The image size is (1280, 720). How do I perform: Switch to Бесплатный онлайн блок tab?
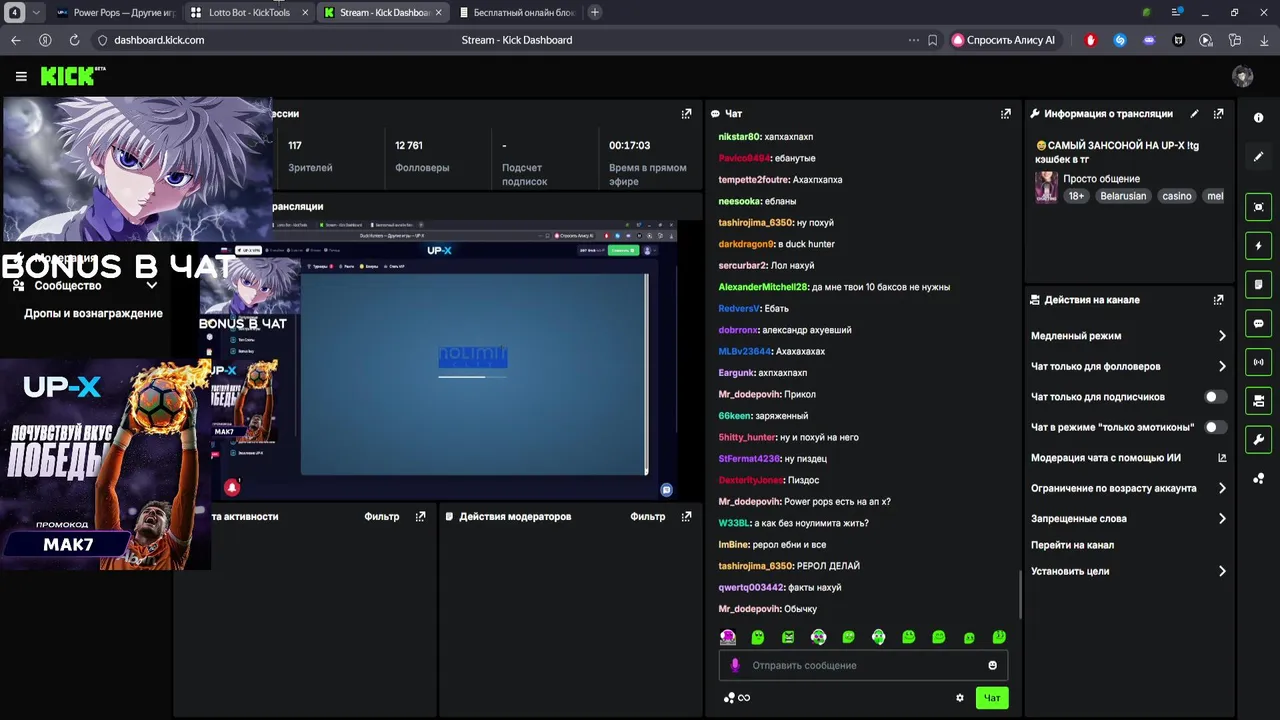pyautogui.click(x=517, y=13)
